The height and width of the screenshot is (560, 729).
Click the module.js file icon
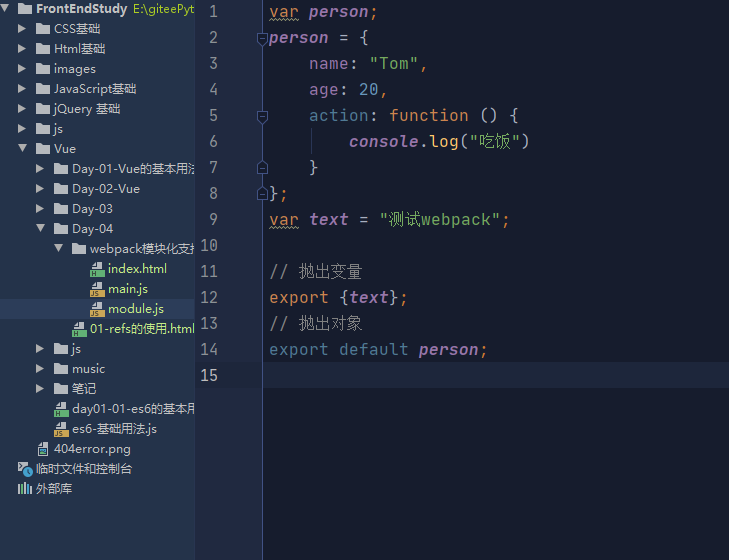point(97,309)
